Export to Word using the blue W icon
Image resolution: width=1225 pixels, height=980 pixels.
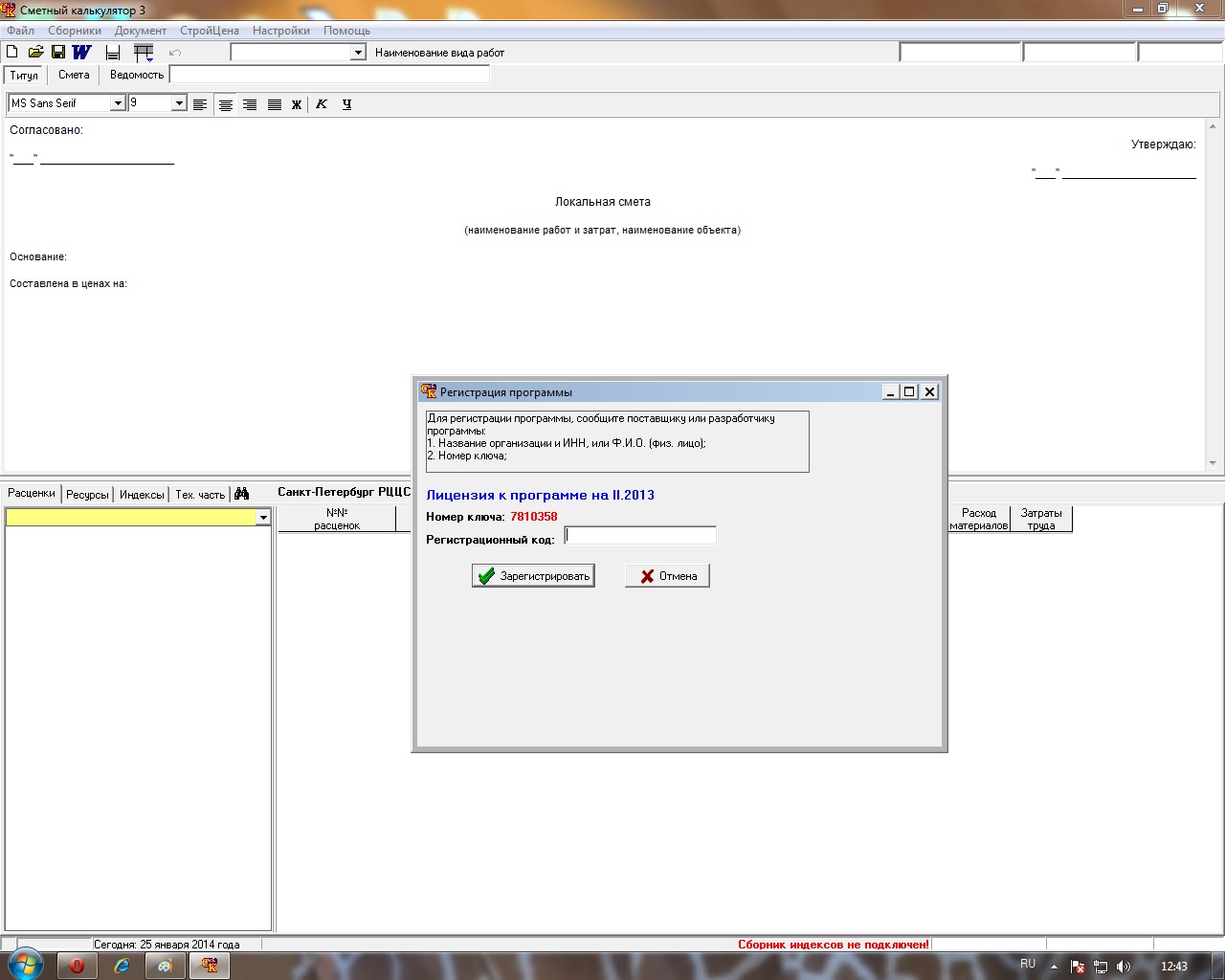[x=81, y=52]
